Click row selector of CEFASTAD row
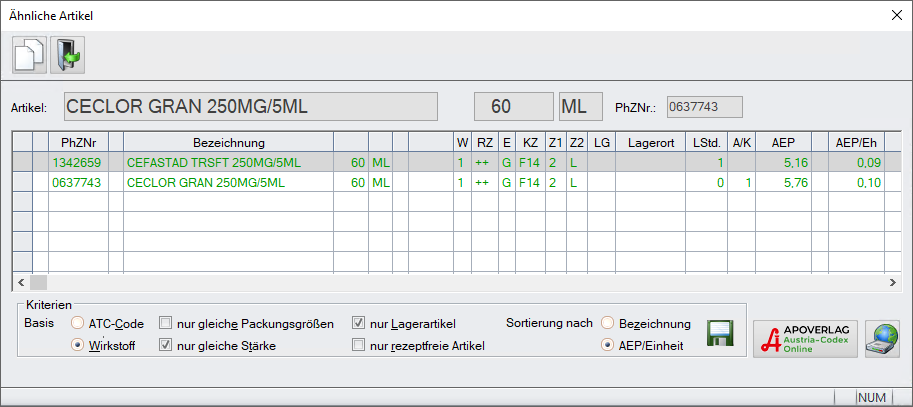 (x=23, y=163)
